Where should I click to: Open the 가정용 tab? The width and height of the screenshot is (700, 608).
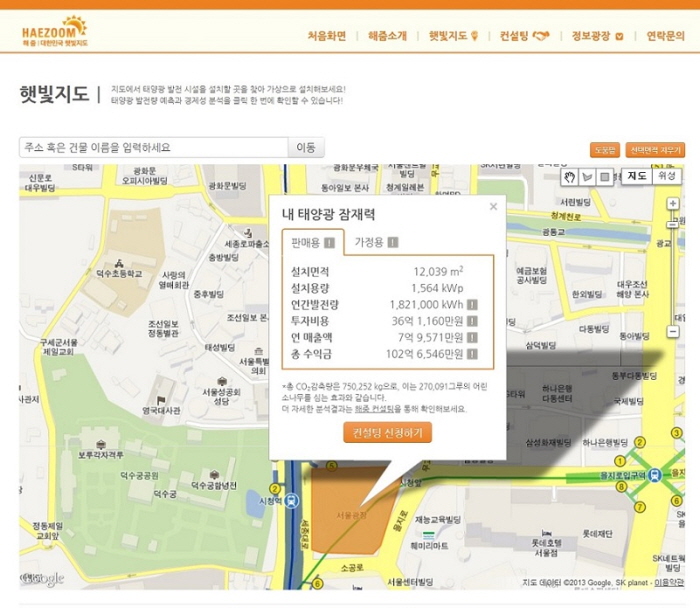[x=376, y=242]
